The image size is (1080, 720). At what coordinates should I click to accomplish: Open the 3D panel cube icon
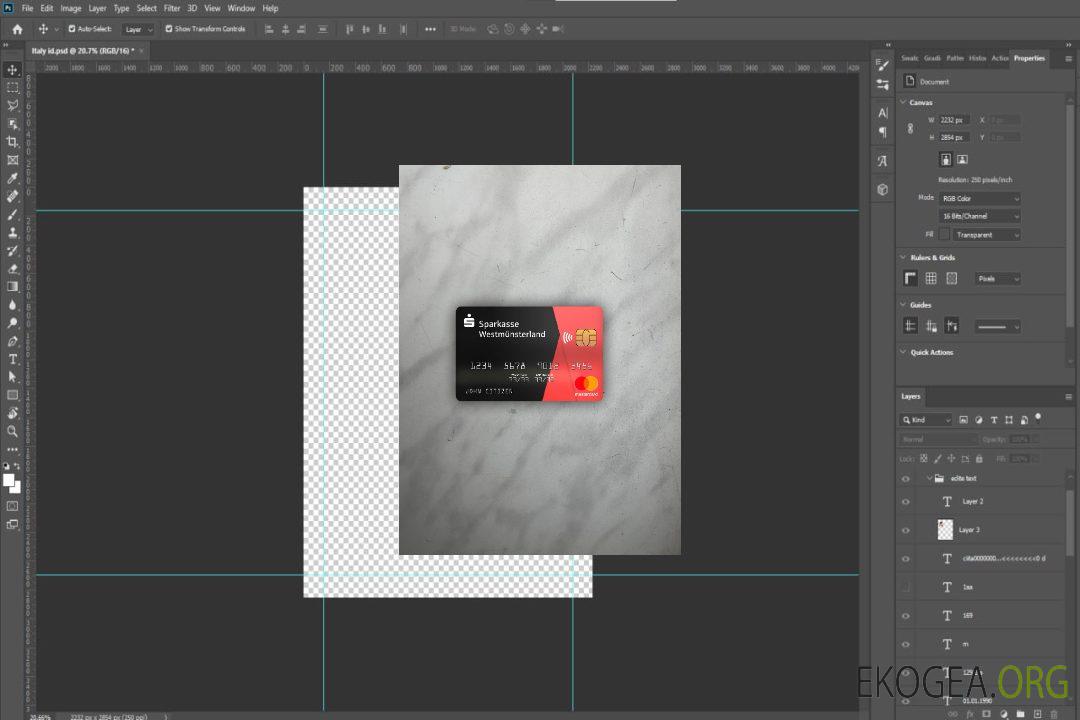coord(882,189)
